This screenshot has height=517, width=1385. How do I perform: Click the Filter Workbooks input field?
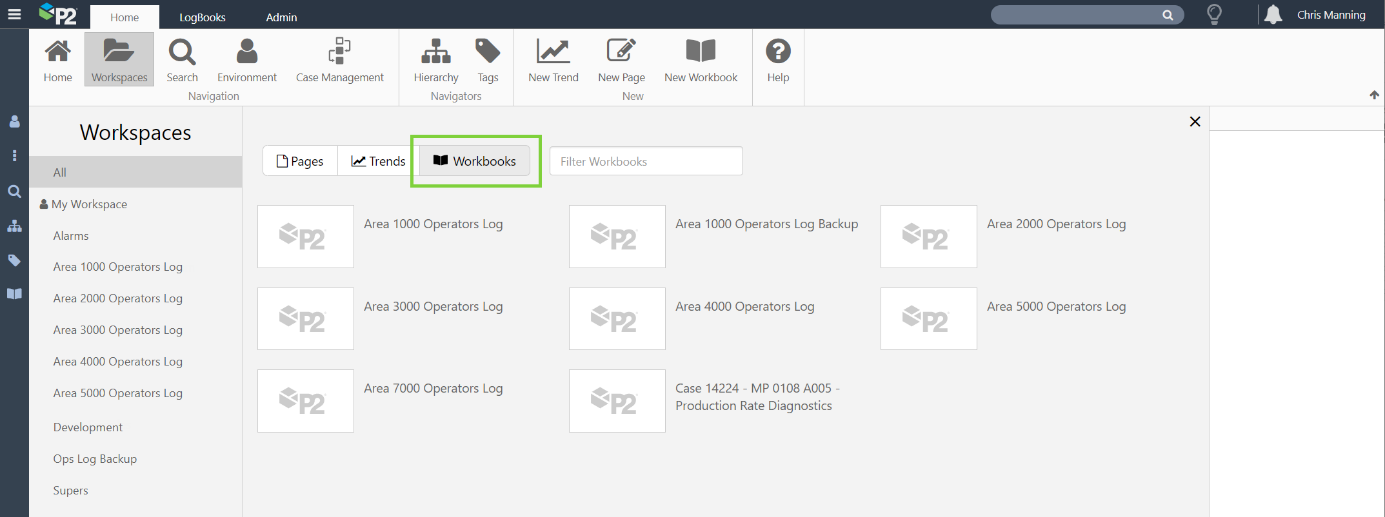[645, 161]
